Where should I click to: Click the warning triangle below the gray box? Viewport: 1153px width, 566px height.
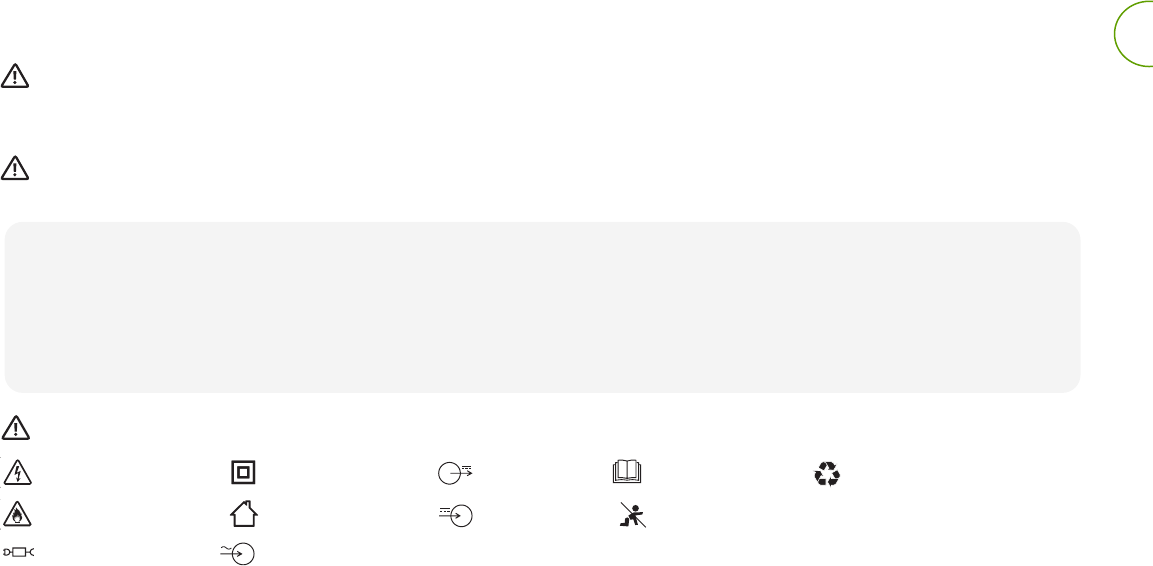tap(14, 428)
